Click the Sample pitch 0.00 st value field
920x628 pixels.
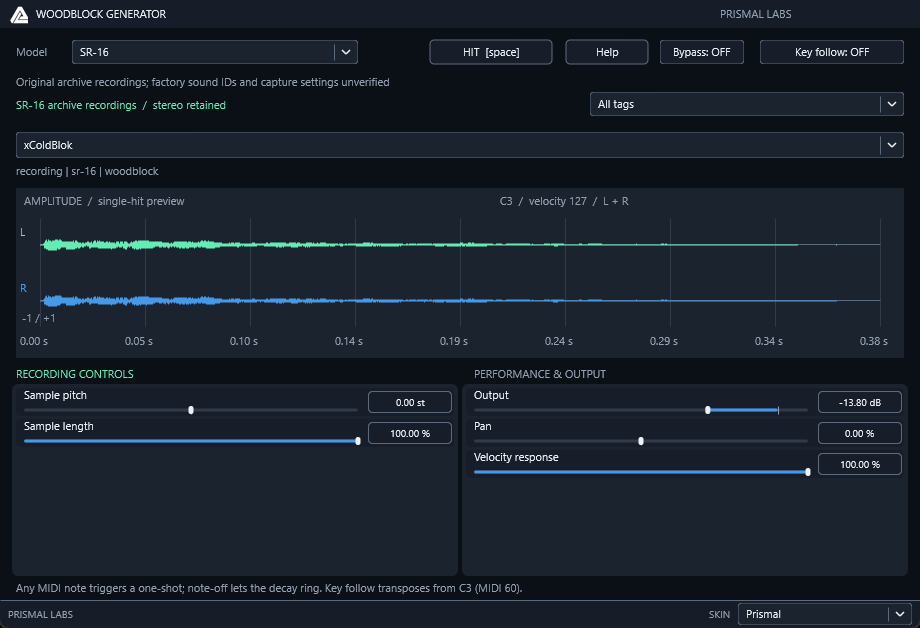tap(410, 403)
